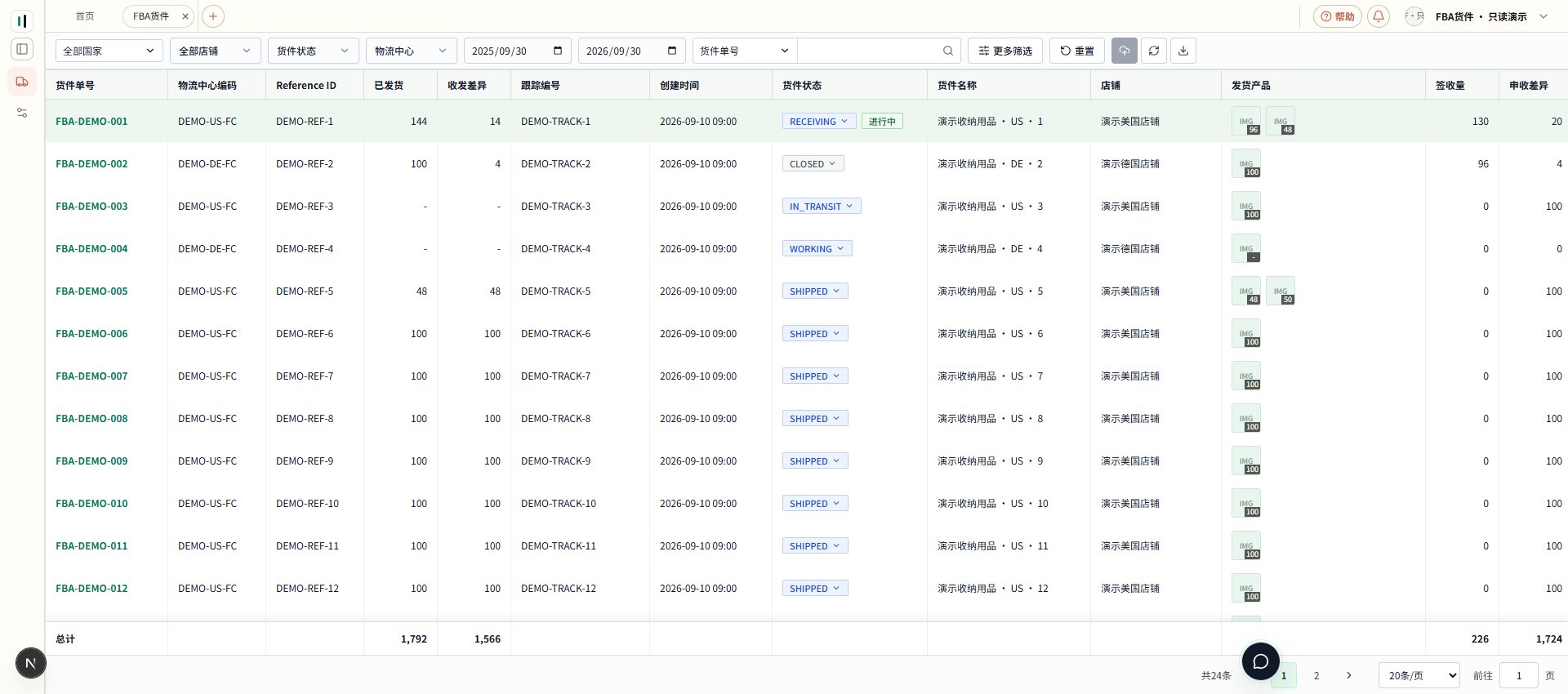Viewport: 1568px width, 694px height.
Task: Open calendar picker for start date 2025/09/30
Action: click(x=558, y=51)
